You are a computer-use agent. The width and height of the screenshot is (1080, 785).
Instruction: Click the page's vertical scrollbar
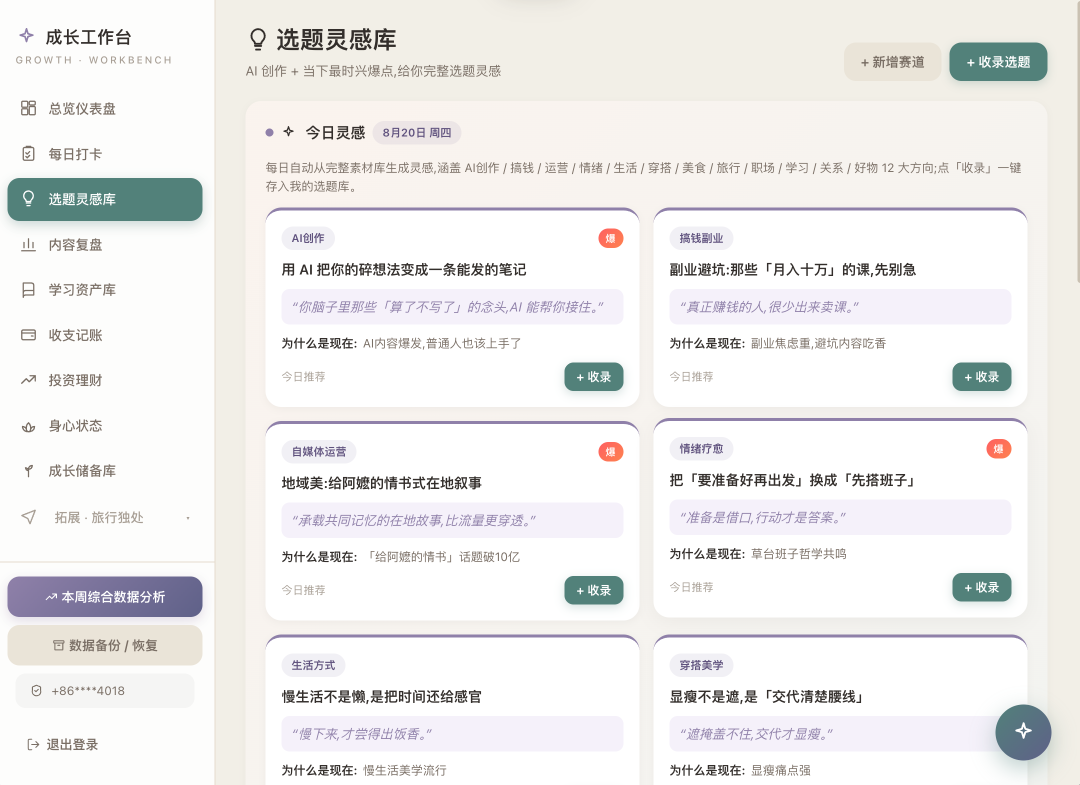tap(1077, 141)
